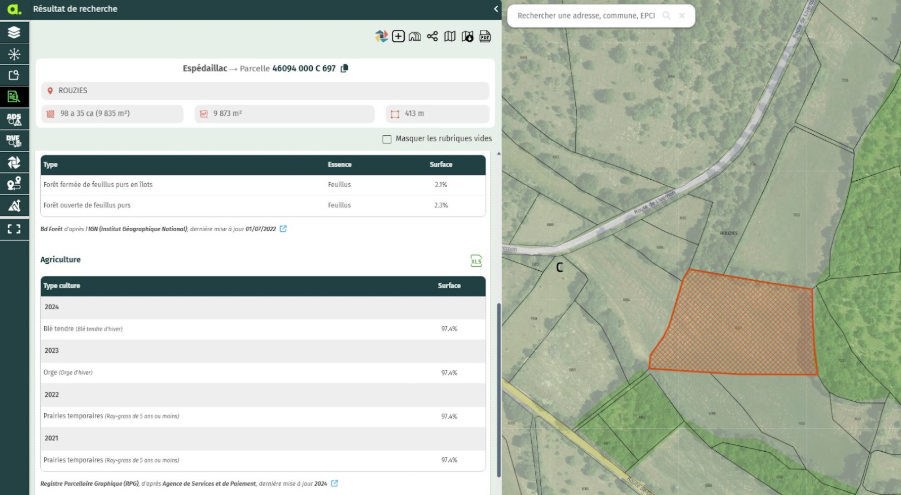Copy the parcel number 46094 000 C 697

(x=344, y=68)
